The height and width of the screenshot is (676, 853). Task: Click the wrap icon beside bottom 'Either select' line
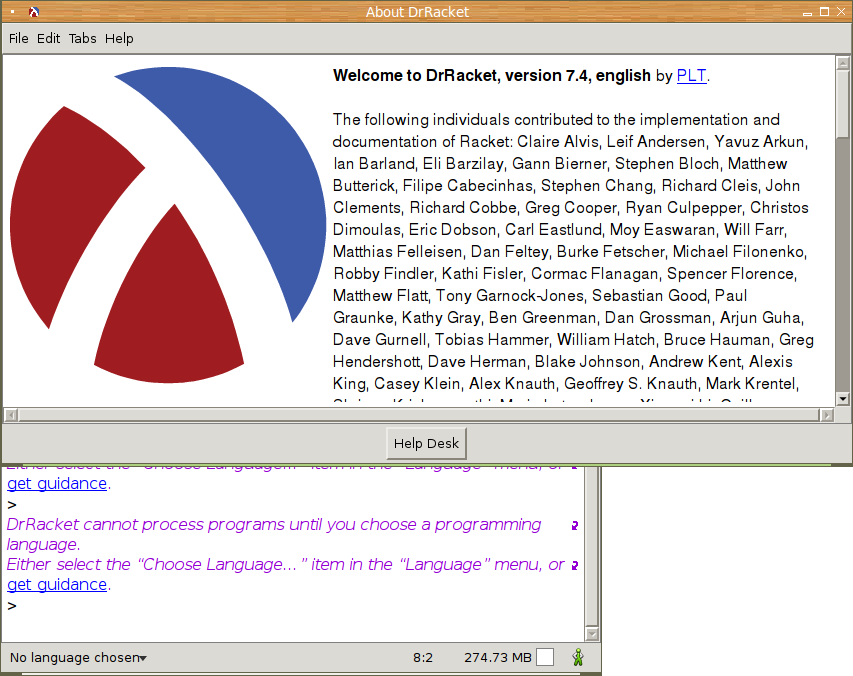coord(574,566)
